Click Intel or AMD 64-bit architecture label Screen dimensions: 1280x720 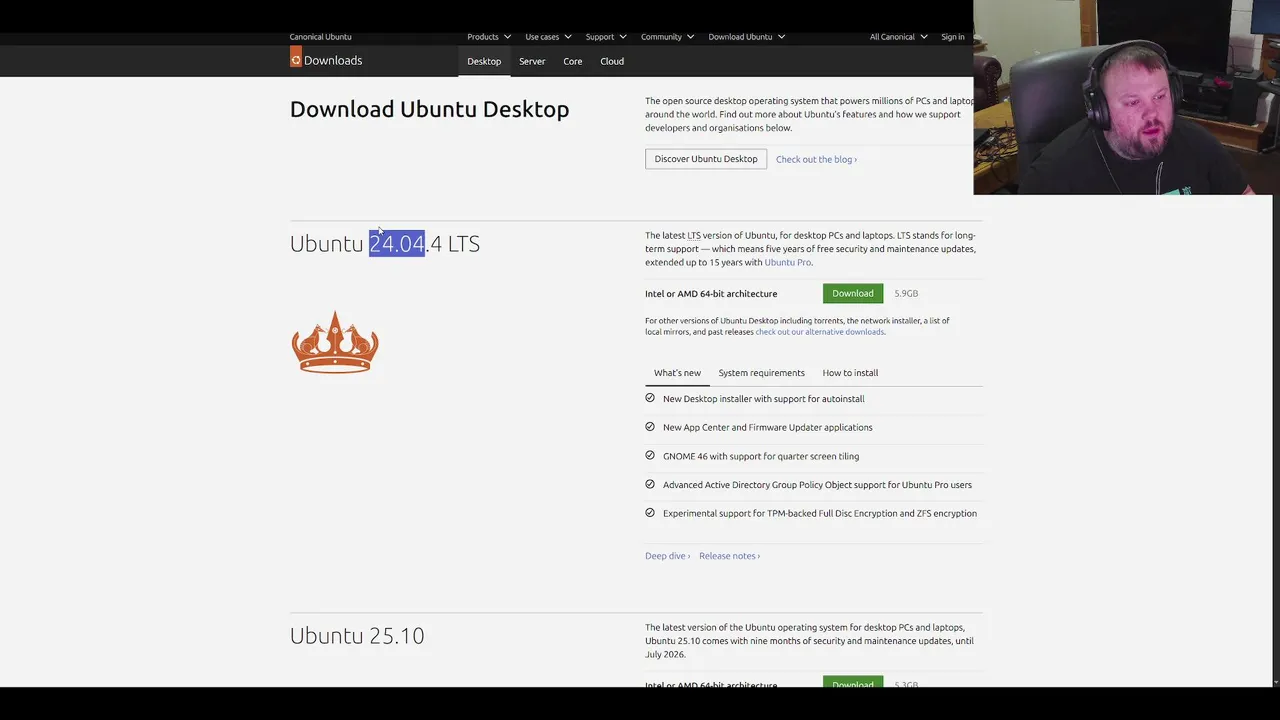coord(711,294)
